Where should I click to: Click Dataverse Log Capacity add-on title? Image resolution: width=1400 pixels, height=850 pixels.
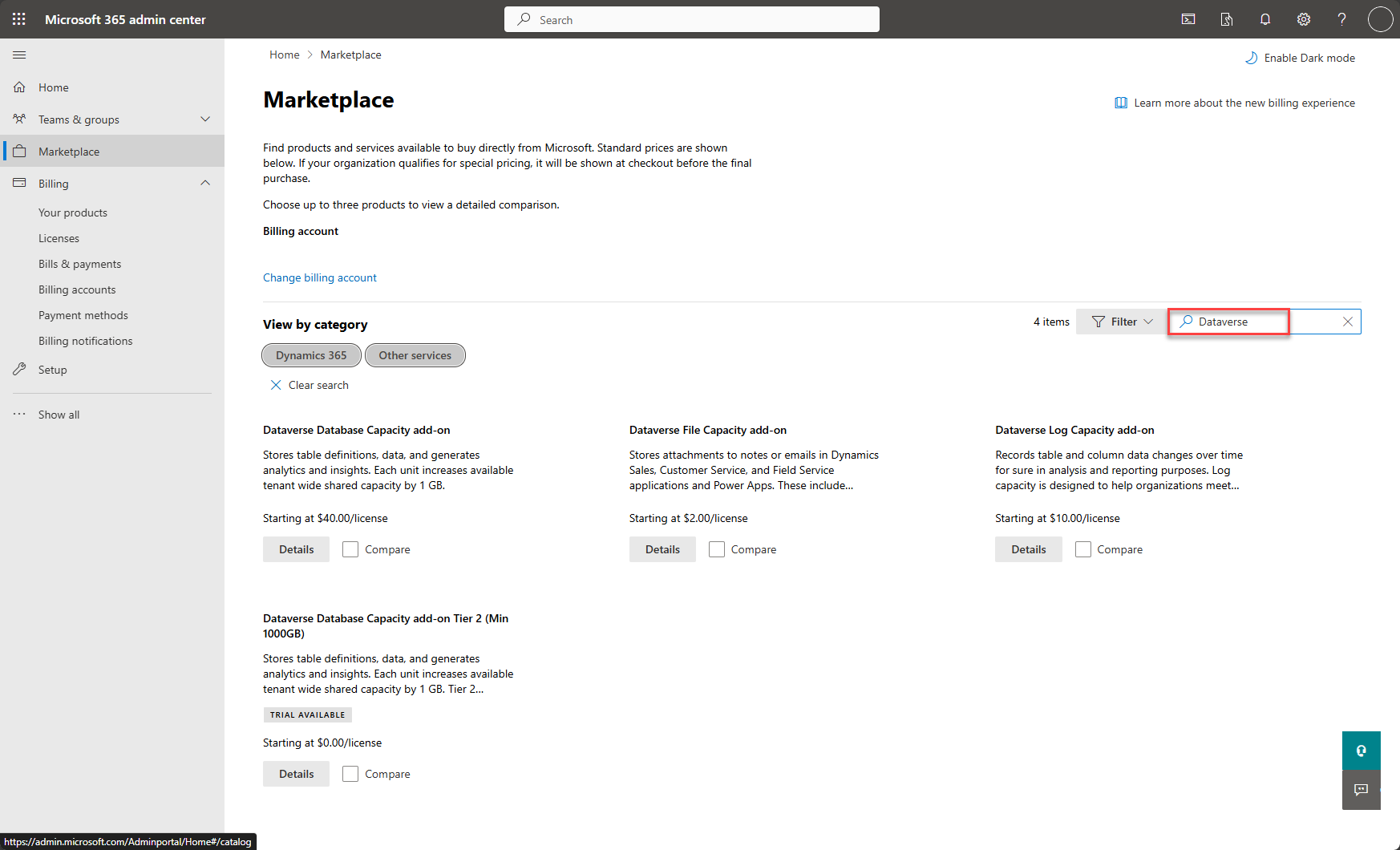[x=1074, y=430]
